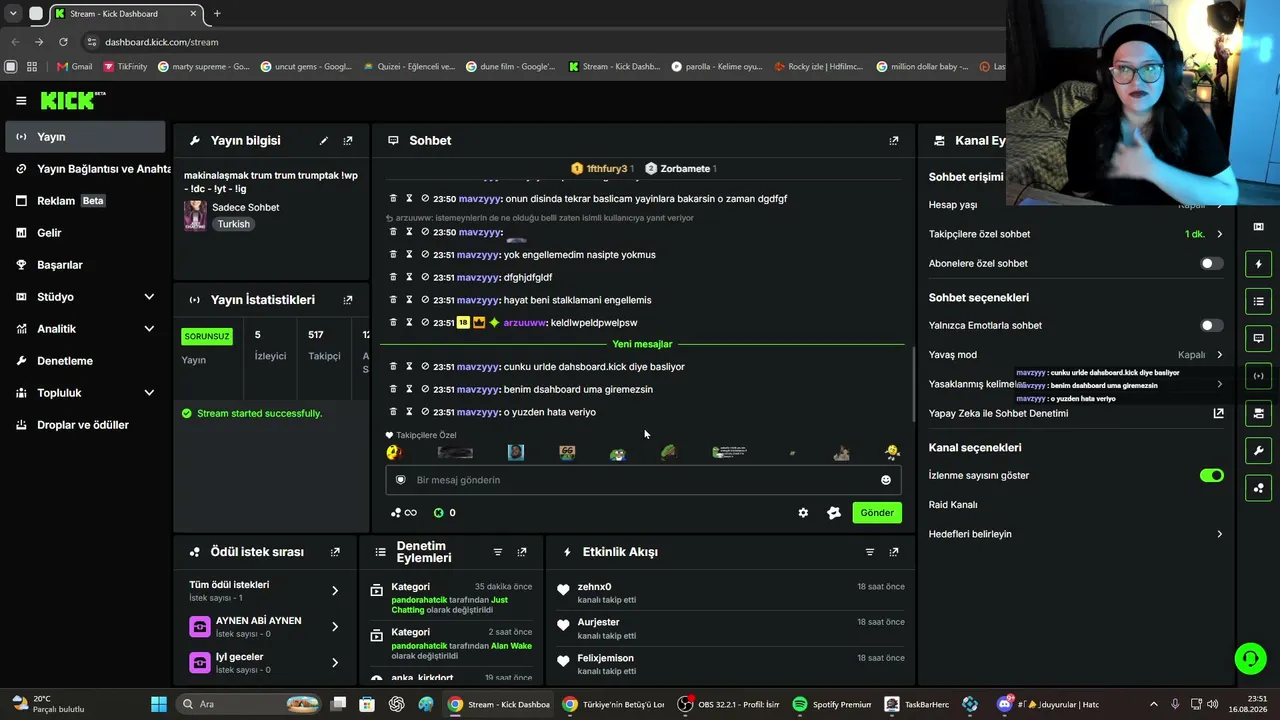The width and height of the screenshot is (1280, 720).
Task: Delete the 'yok engellemedim nasipte yokmus' message
Action: (x=393, y=255)
